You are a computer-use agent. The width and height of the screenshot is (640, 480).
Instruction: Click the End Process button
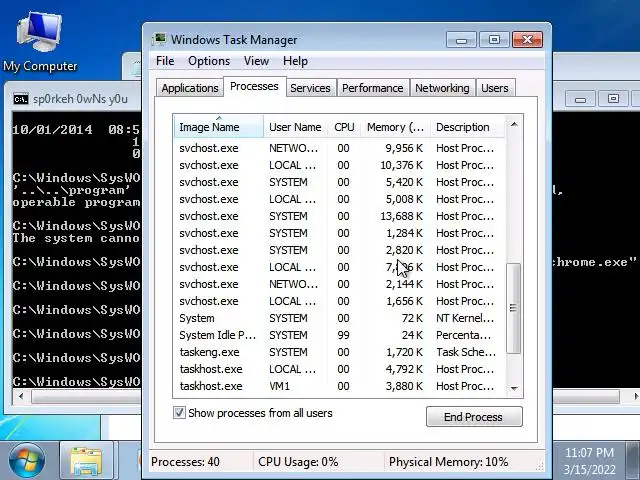[x=474, y=417]
